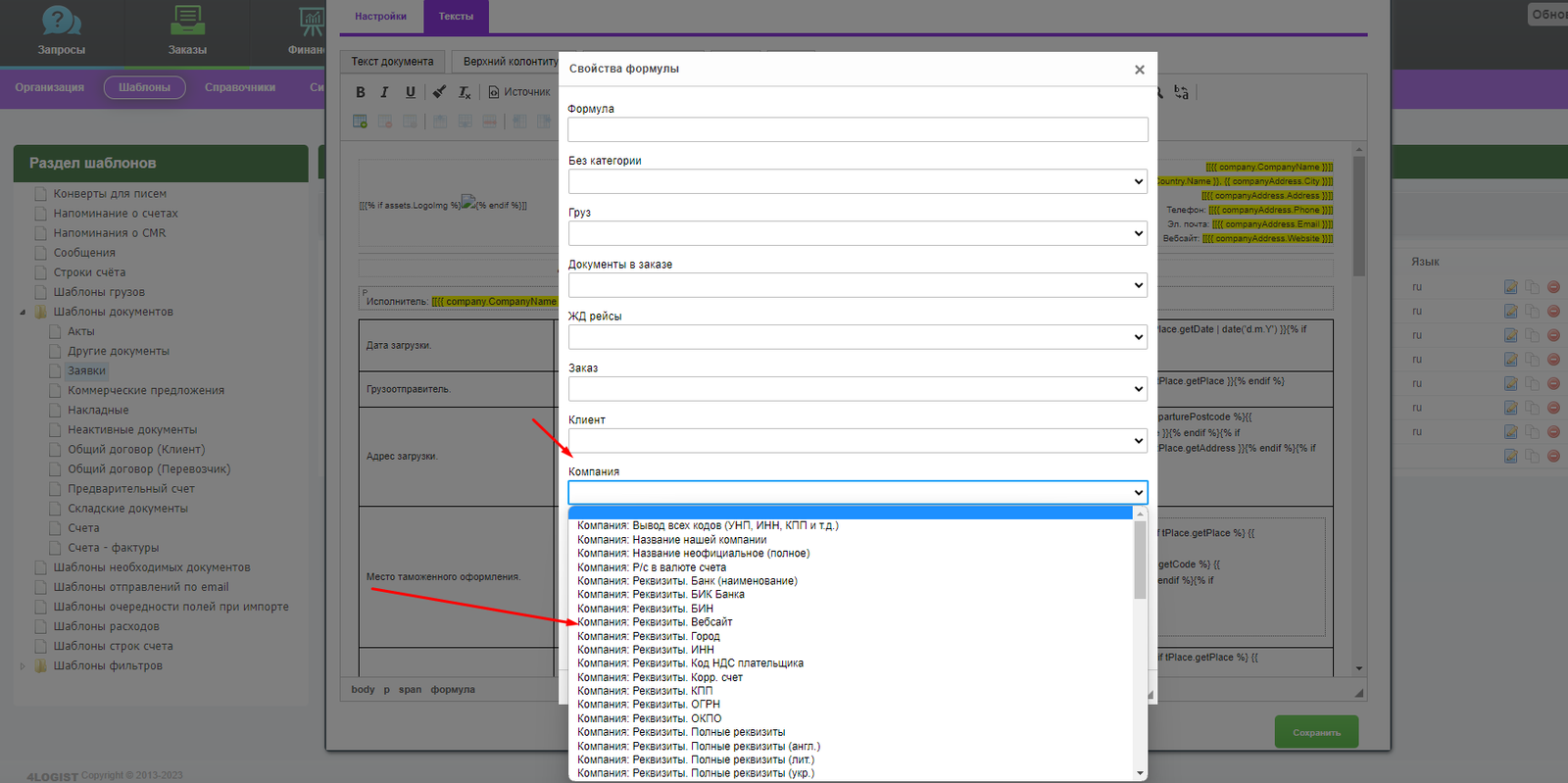Open the Клиент dropdown
The height and width of the screenshot is (783, 1568).
point(857,441)
